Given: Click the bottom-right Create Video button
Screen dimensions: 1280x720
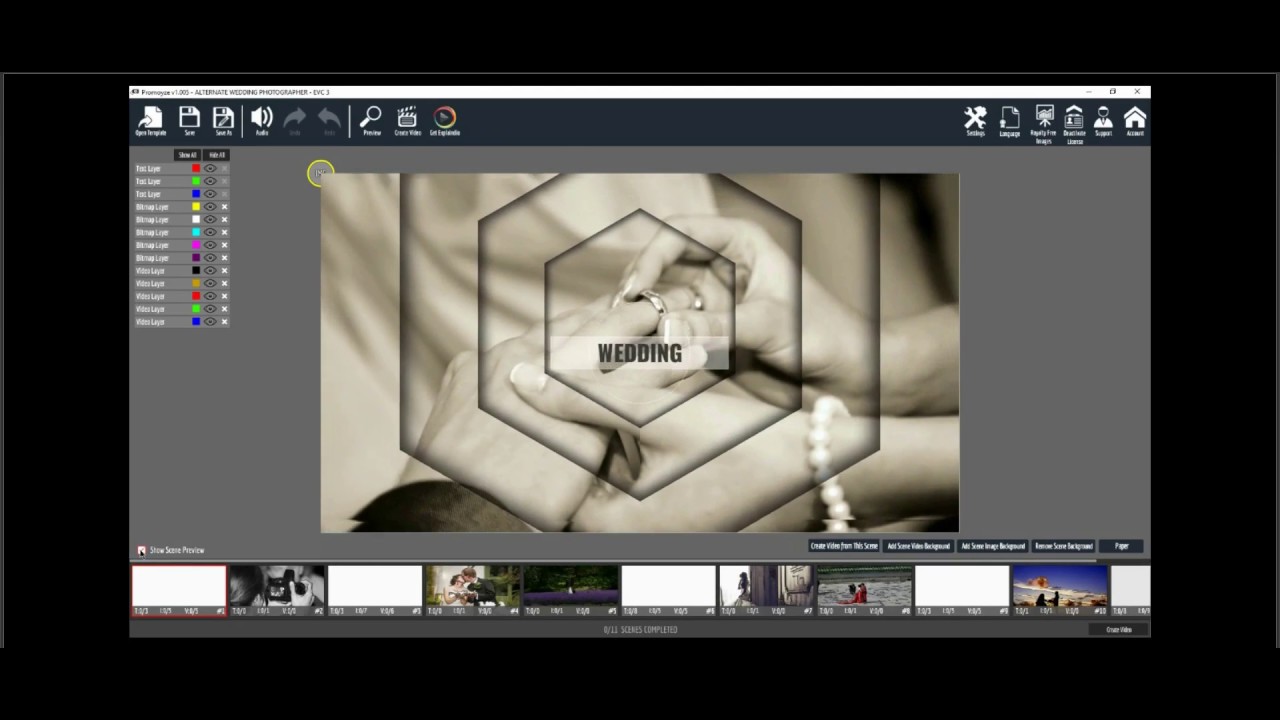Looking at the screenshot, I should [1119, 630].
